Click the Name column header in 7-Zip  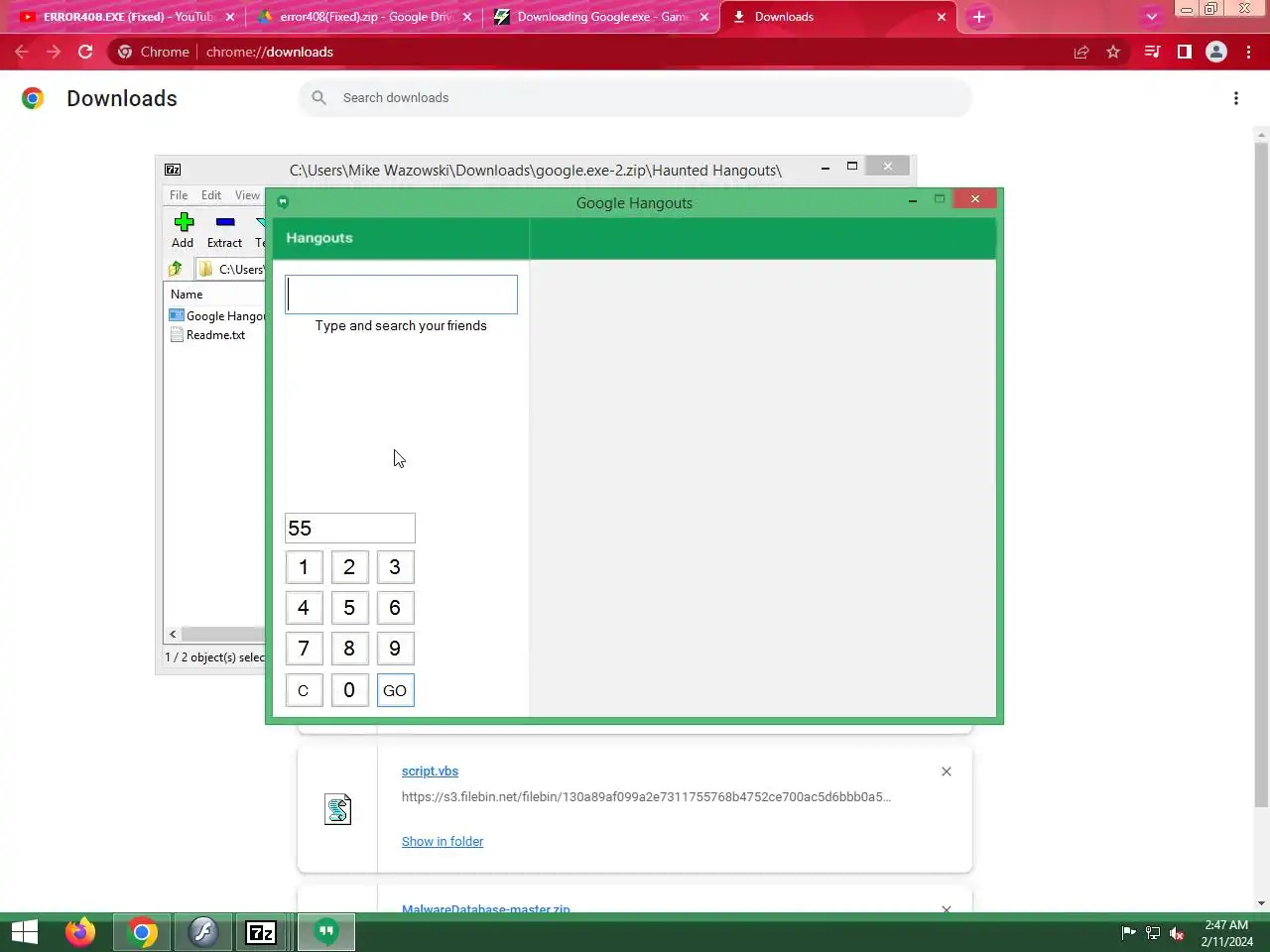(x=187, y=295)
